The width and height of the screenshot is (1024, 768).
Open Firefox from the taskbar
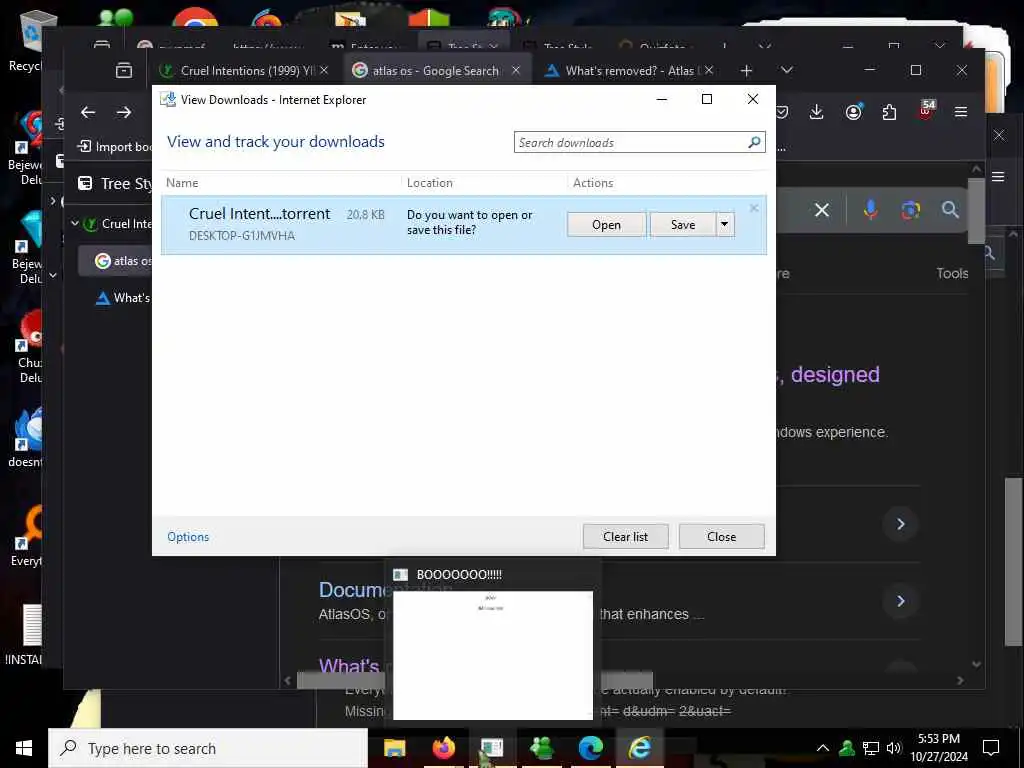(443, 748)
